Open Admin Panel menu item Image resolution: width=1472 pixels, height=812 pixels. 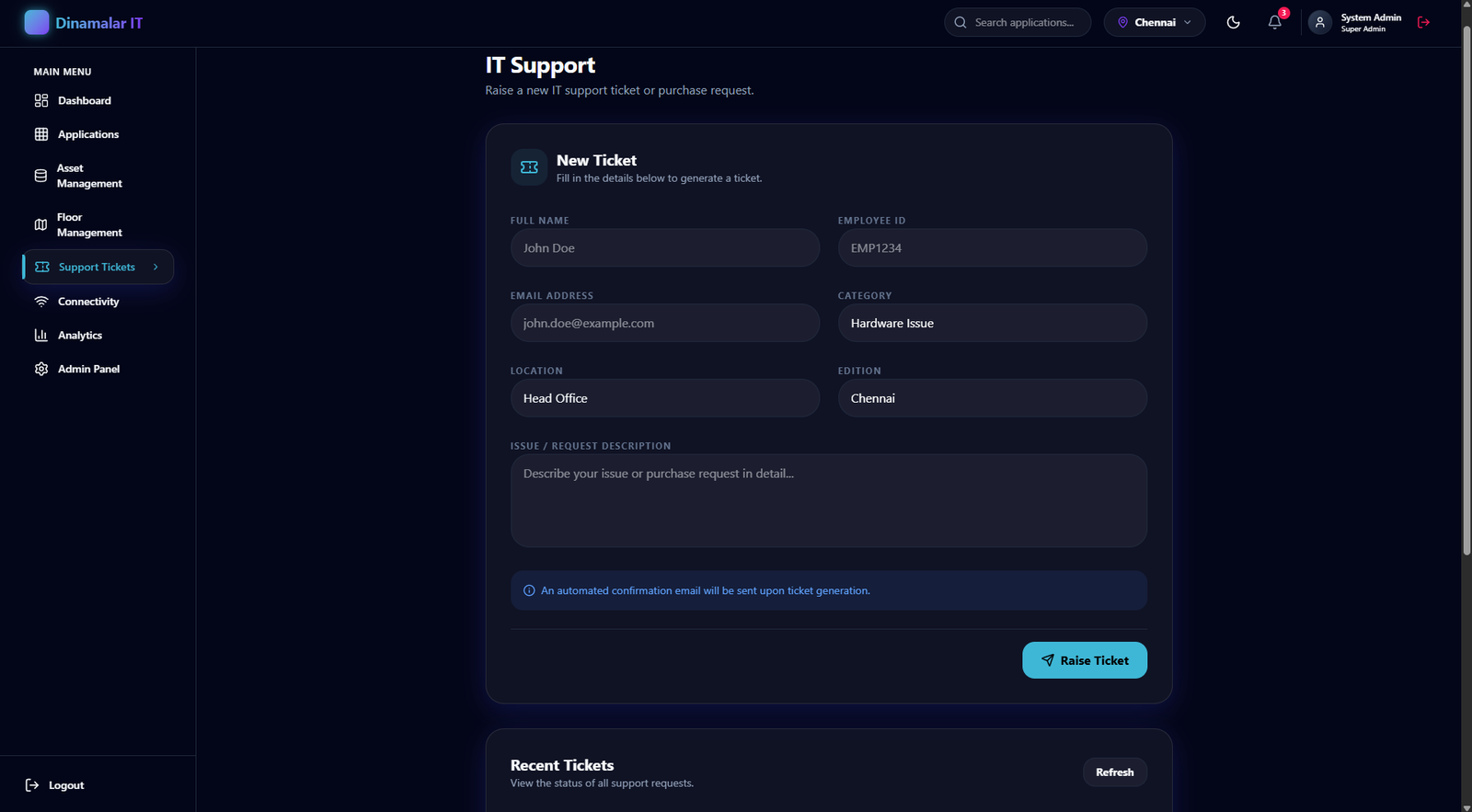pyautogui.click(x=98, y=369)
